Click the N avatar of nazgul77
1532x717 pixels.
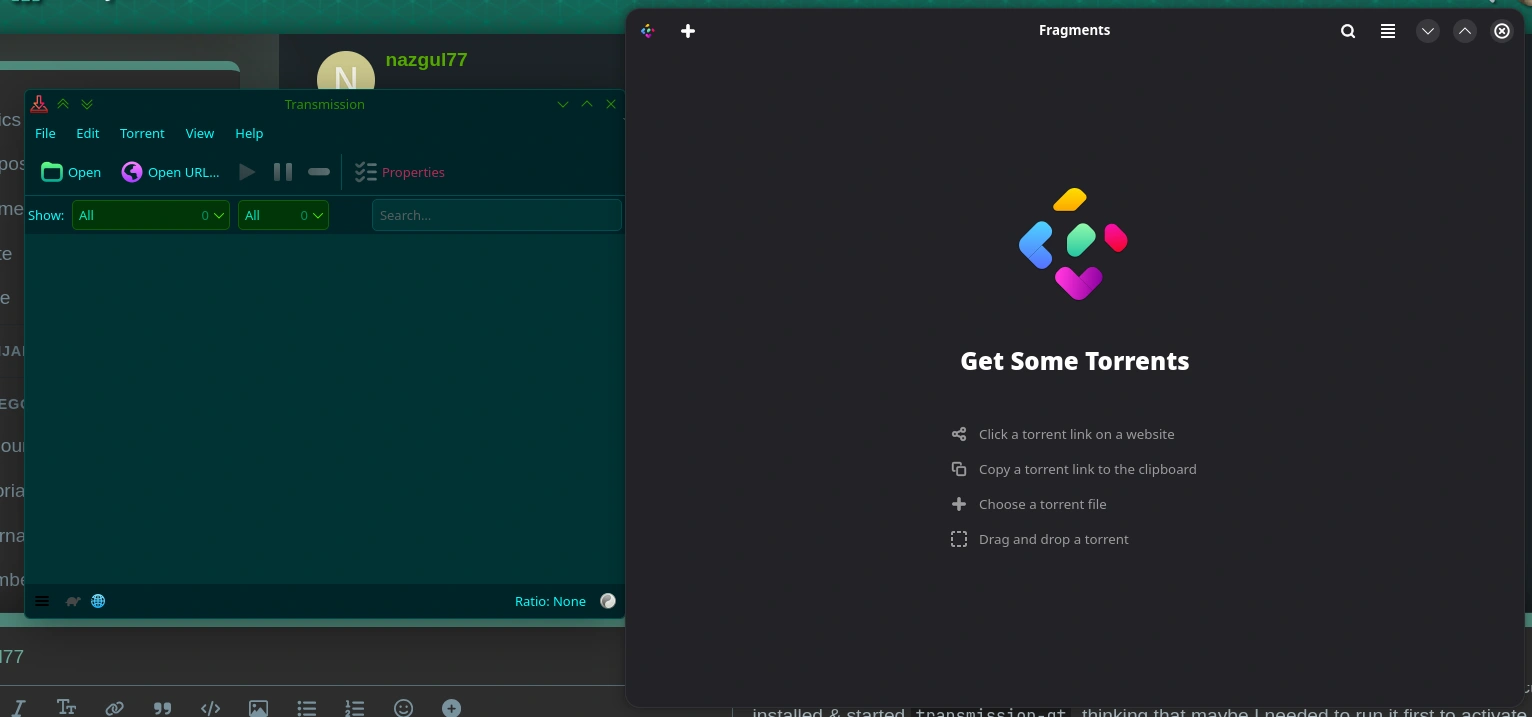click(346, 72)
